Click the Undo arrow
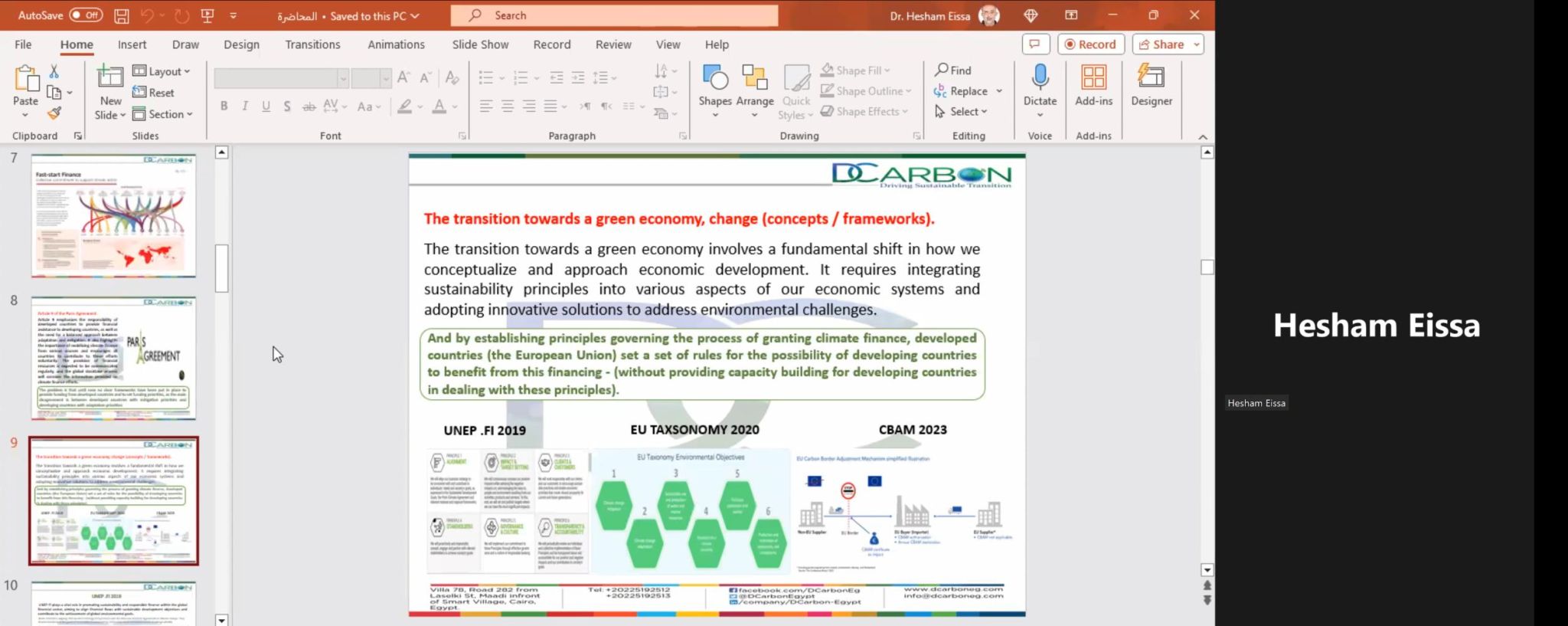The image size is (1568, 626). 148,15
